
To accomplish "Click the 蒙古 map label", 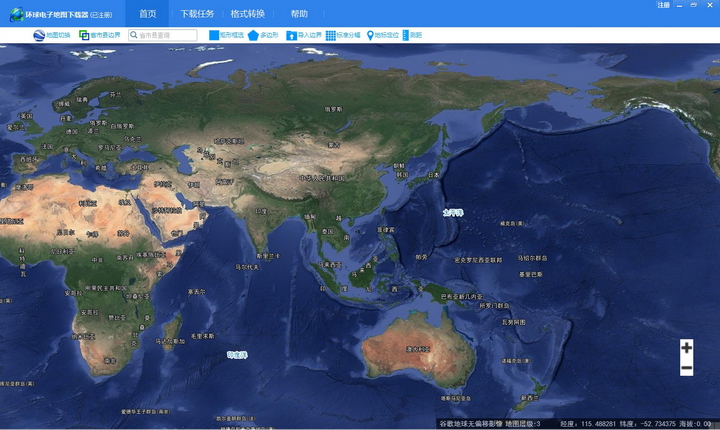I will pyautogui.click(x=333, y=145).
